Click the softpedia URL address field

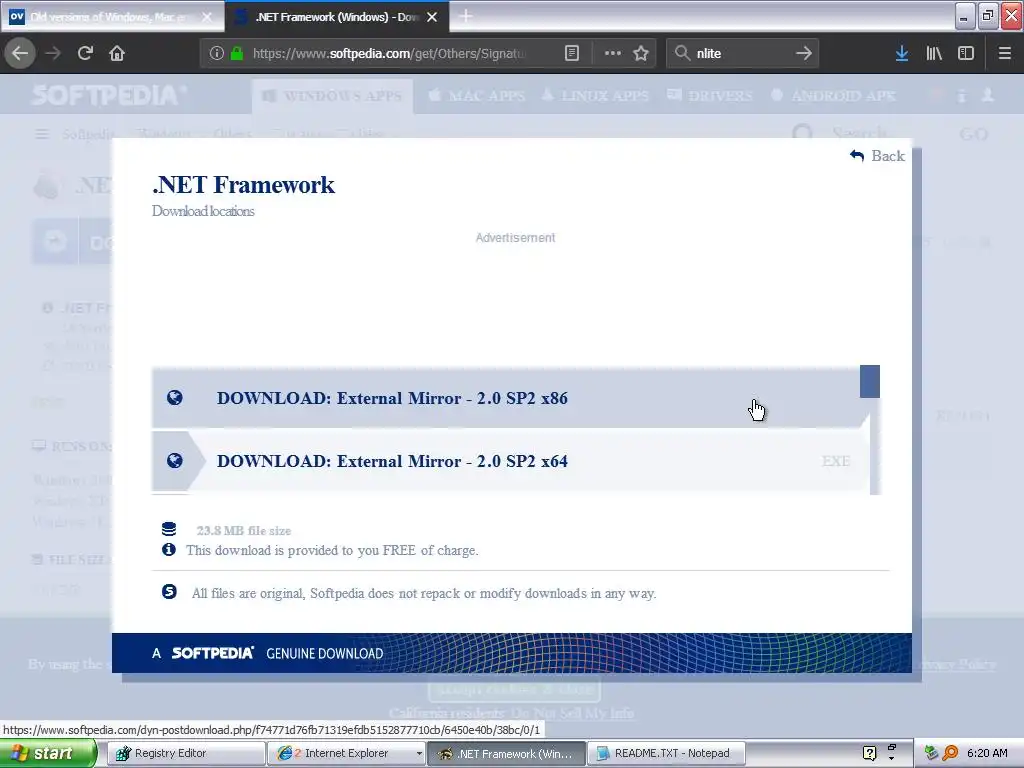(389, 54)
